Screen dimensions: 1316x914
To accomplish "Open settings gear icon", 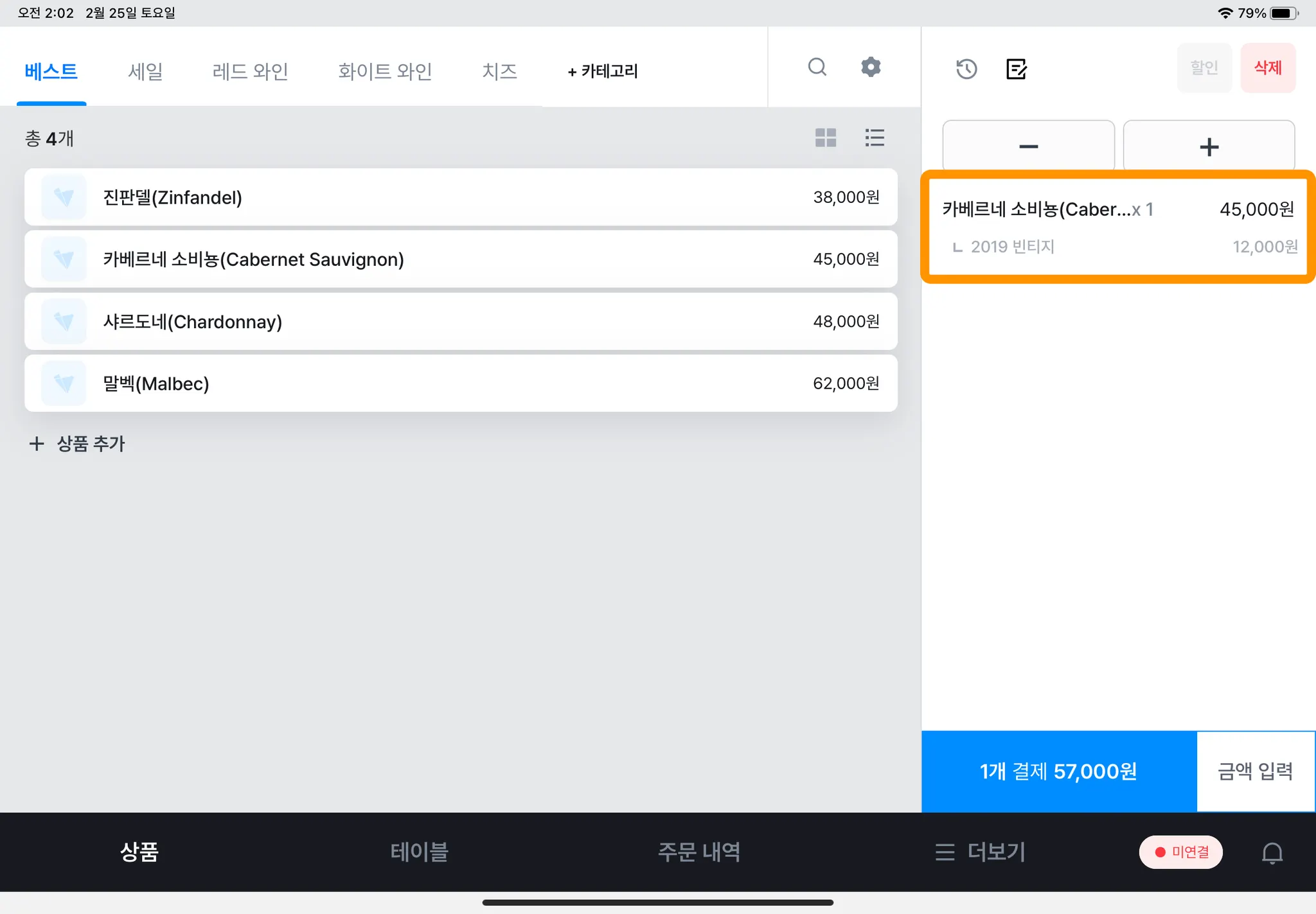I will [871, 67].
